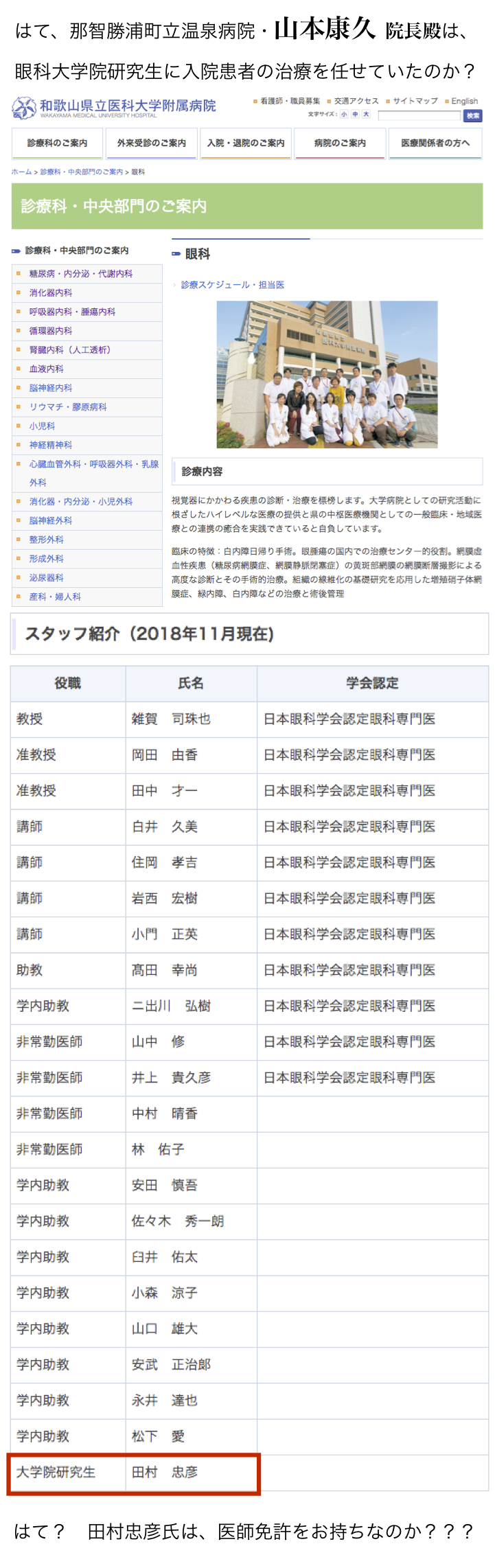This screenshot has width=495, height=1568.
Task: Click the 氏名 column header
Action: click(x=191, y=683)
